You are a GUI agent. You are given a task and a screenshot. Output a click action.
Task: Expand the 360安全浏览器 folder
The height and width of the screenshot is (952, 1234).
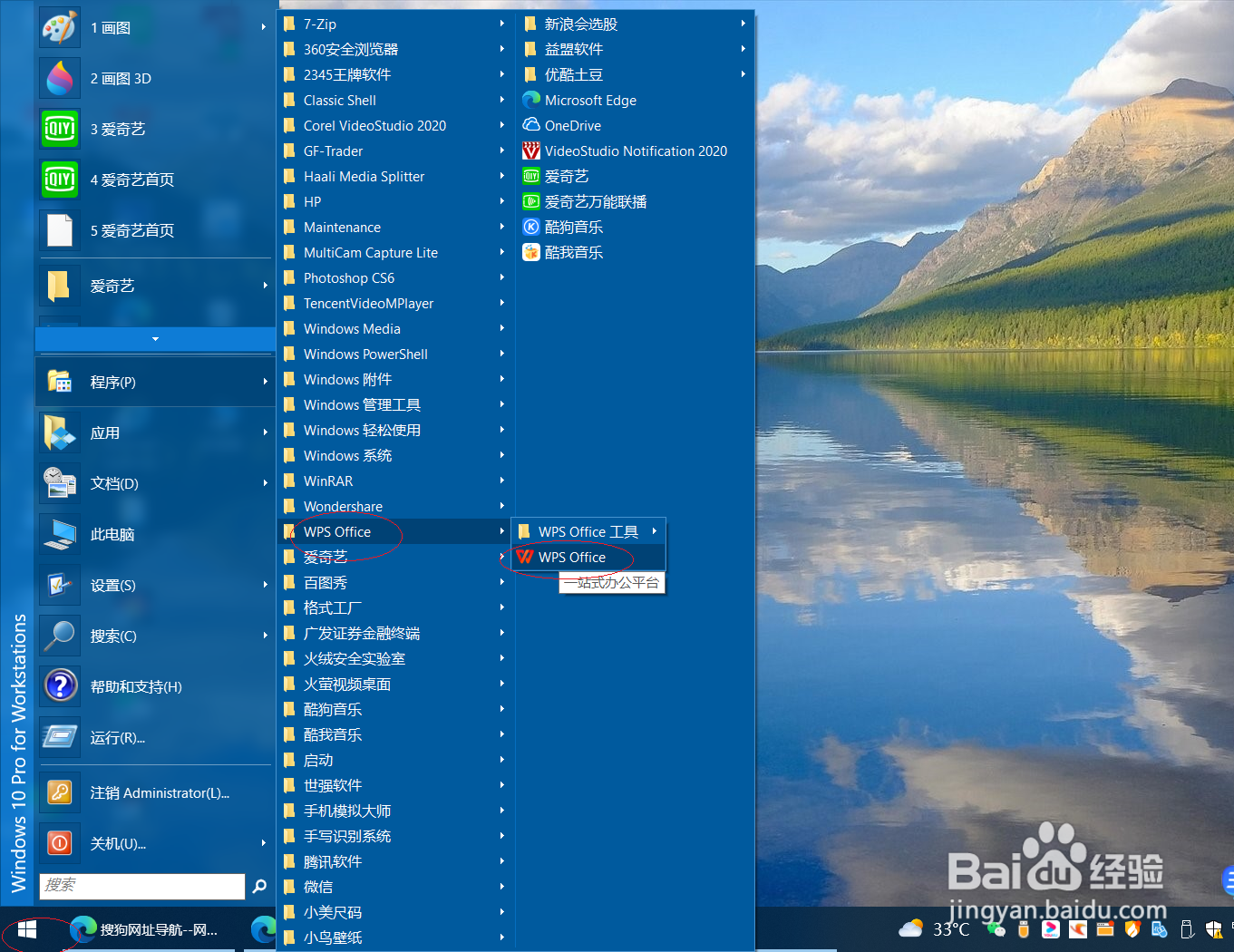click(x=396, y=49)
